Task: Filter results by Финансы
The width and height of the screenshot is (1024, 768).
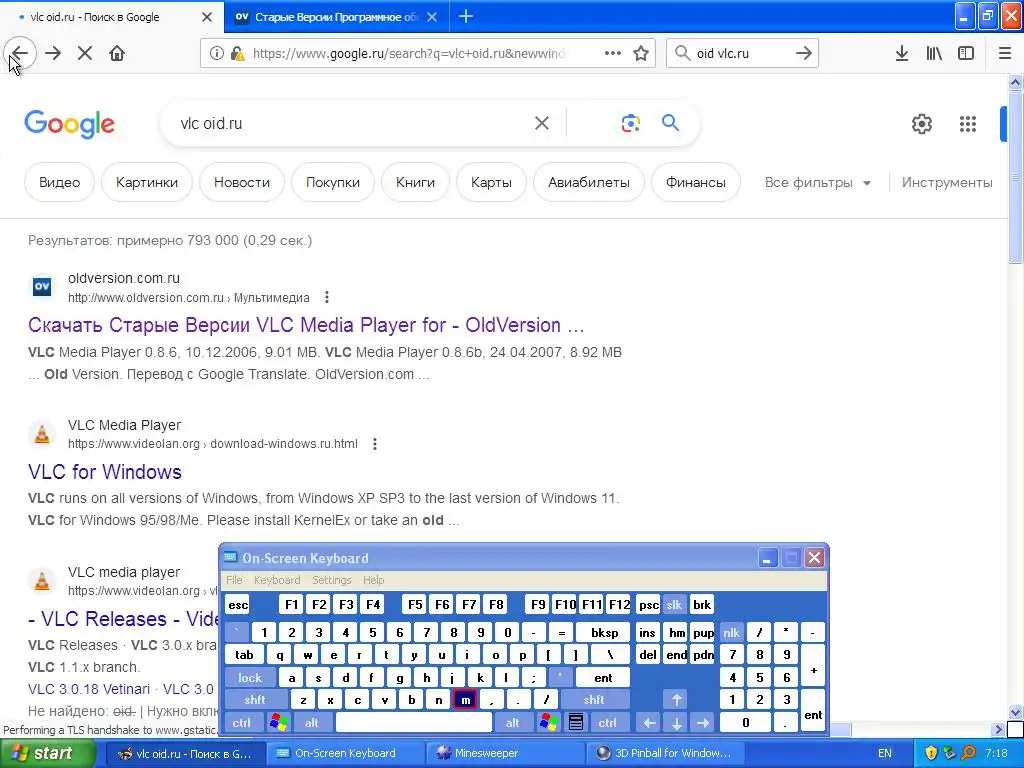Action: click(x=696, y=182)
